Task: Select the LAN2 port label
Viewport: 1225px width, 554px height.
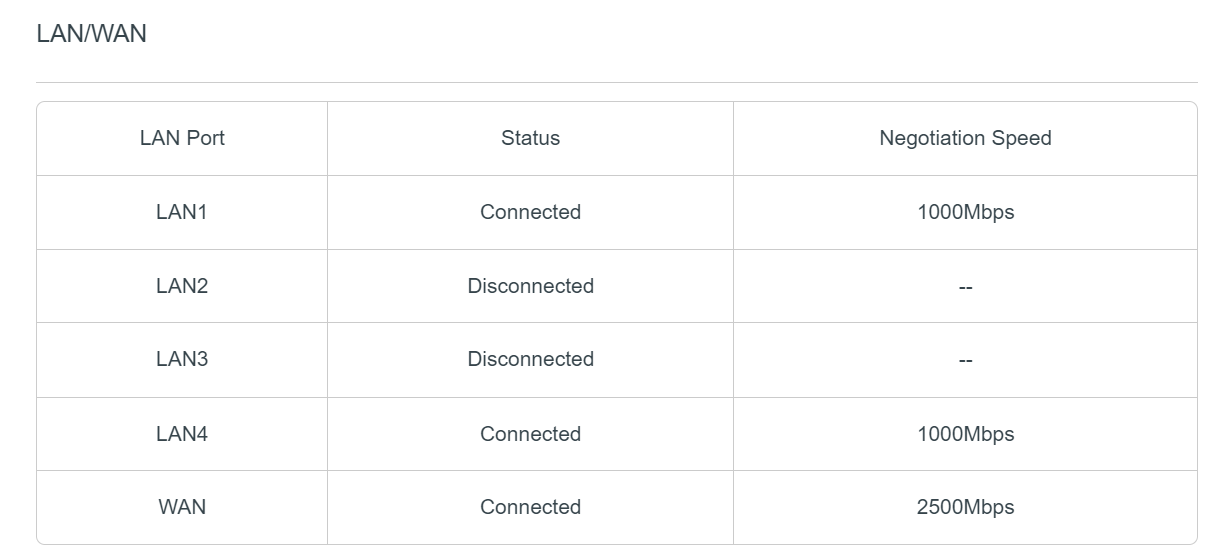Action: coord(182,286)
